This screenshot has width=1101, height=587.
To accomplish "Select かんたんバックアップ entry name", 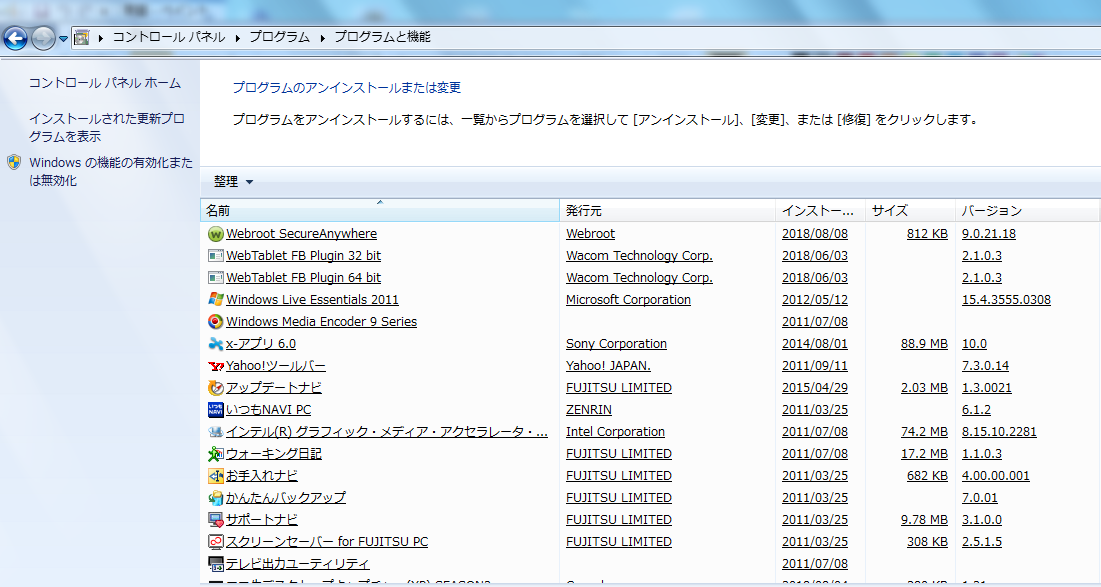I will pos(286,498).
